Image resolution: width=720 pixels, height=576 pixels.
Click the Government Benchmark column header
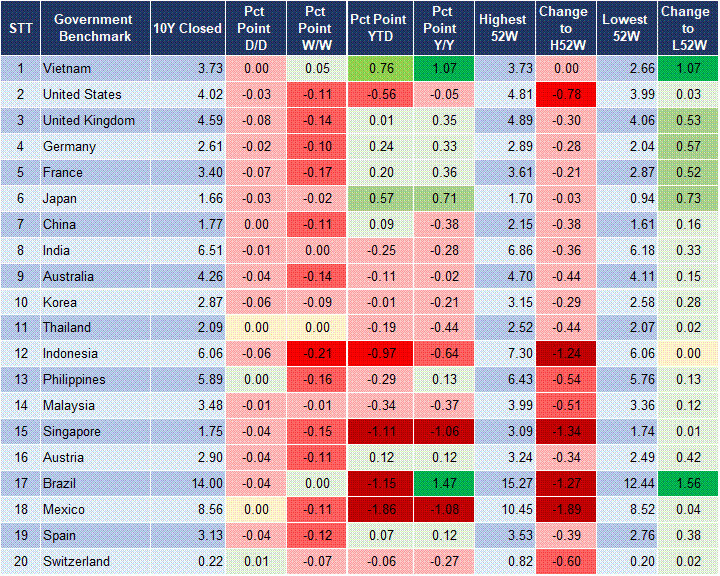(93, 28)
